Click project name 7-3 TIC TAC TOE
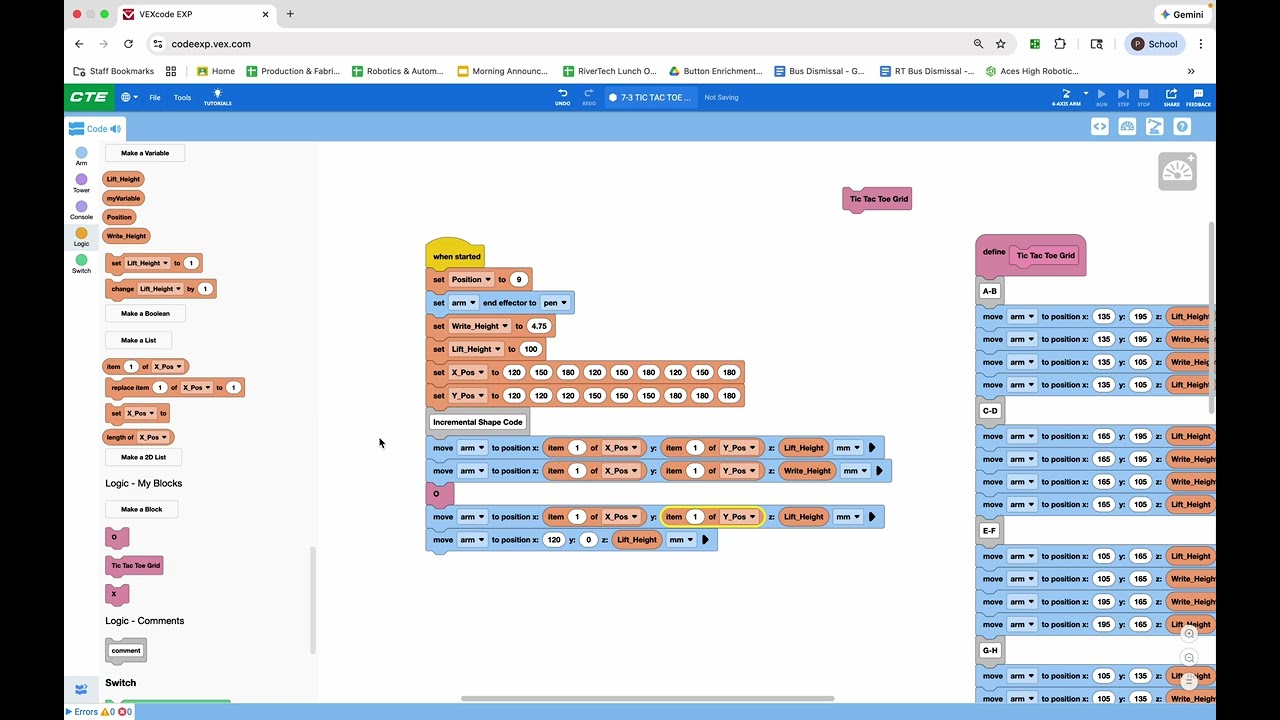The width and height of the screenshot is (1280, 720). pyautogui.click(x=649, y=98)
